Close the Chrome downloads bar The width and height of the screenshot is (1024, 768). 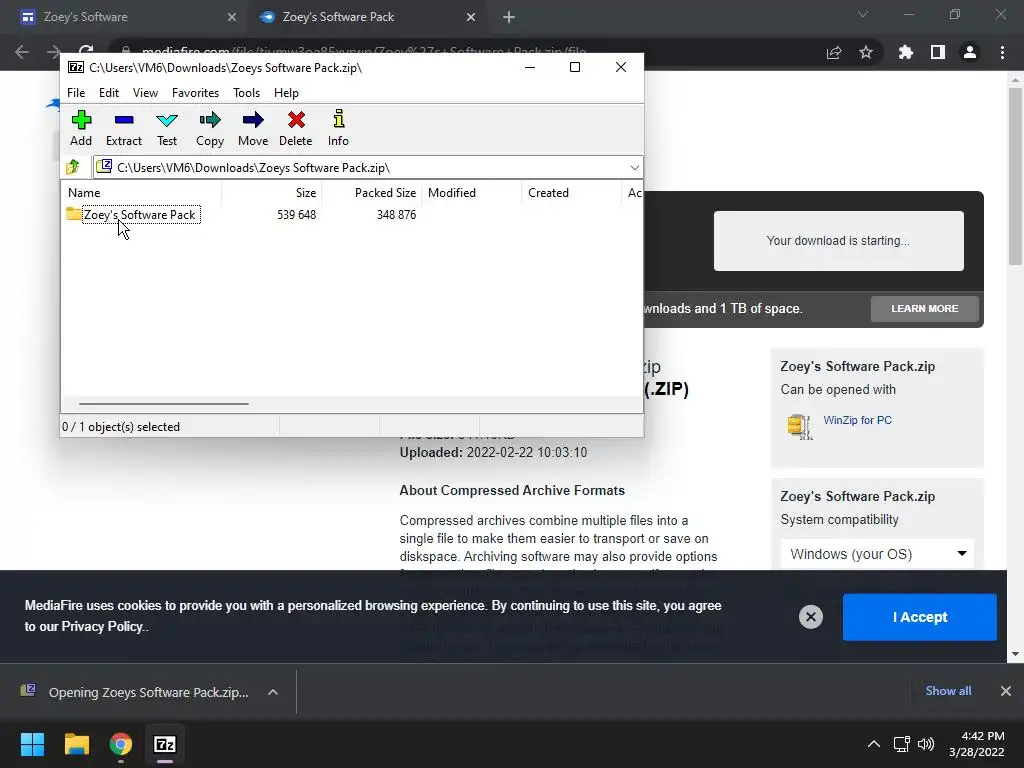click(x=1006, y=691)
